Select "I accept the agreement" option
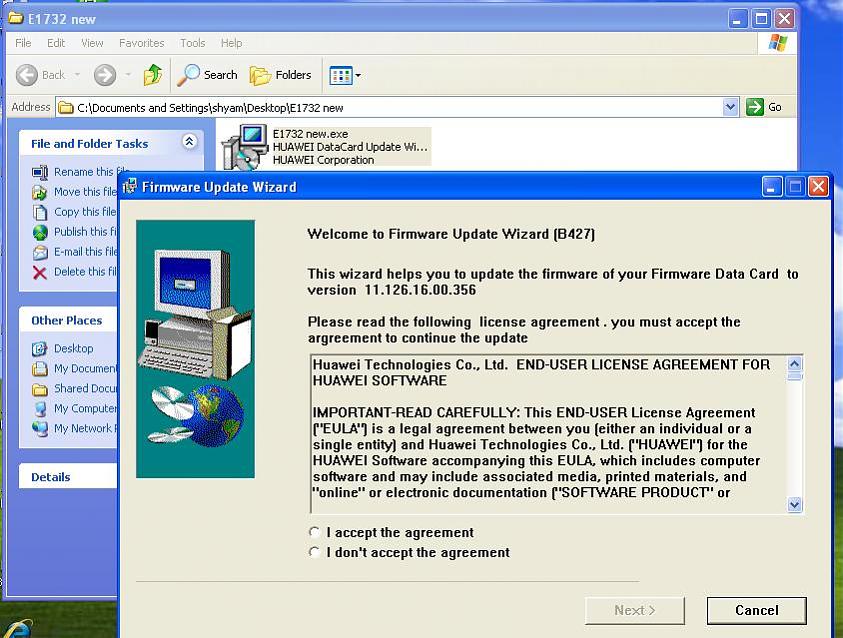Screen dimensions: 843x638 pos(315,533)
